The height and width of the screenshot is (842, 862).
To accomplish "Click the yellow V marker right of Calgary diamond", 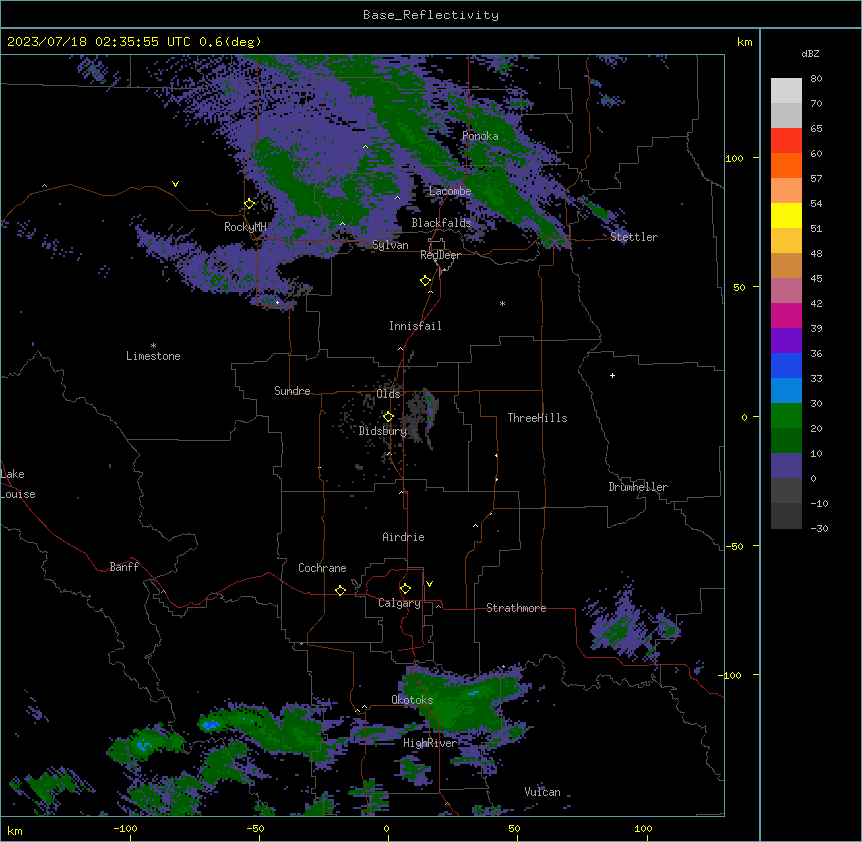I will click(x=429, y=584).
